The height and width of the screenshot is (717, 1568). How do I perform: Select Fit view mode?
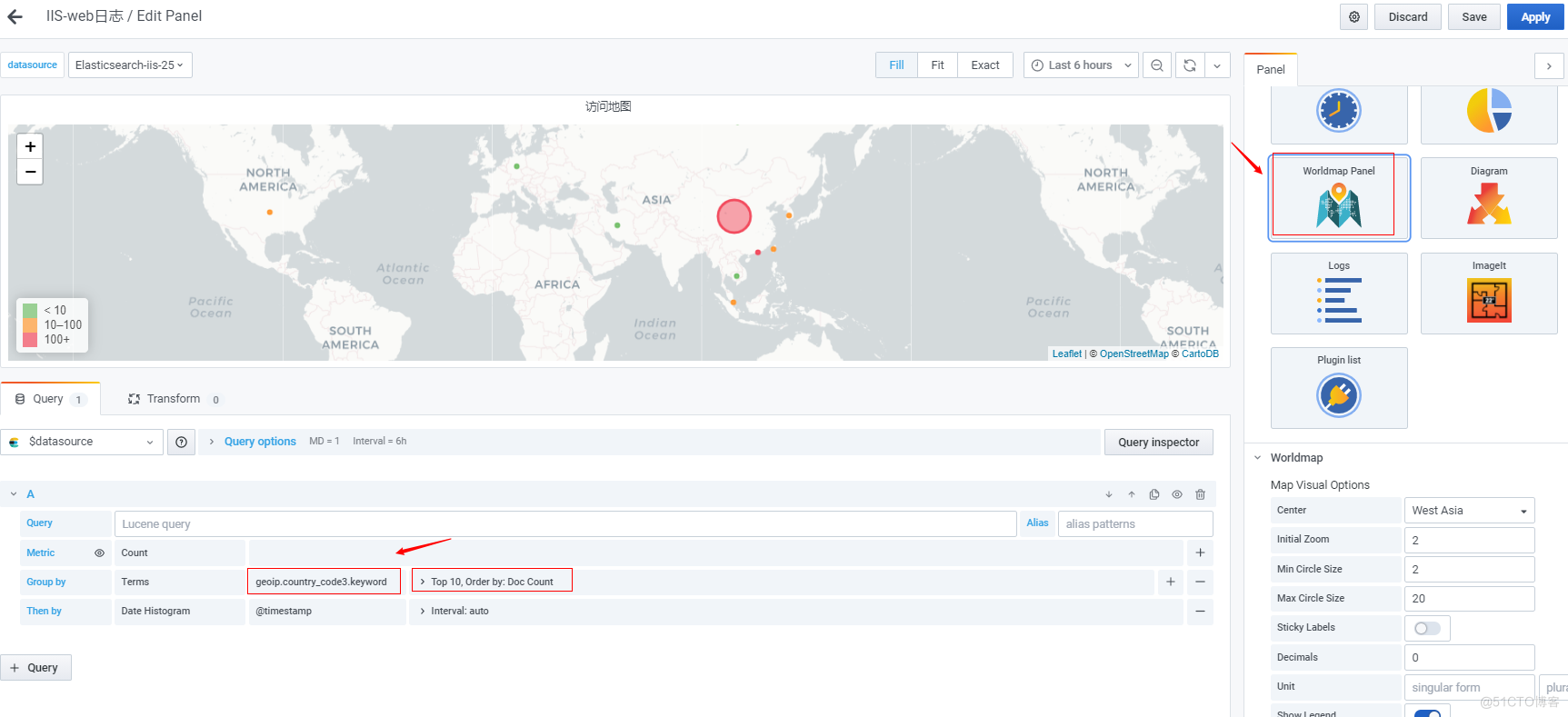[x=937, y=65]
